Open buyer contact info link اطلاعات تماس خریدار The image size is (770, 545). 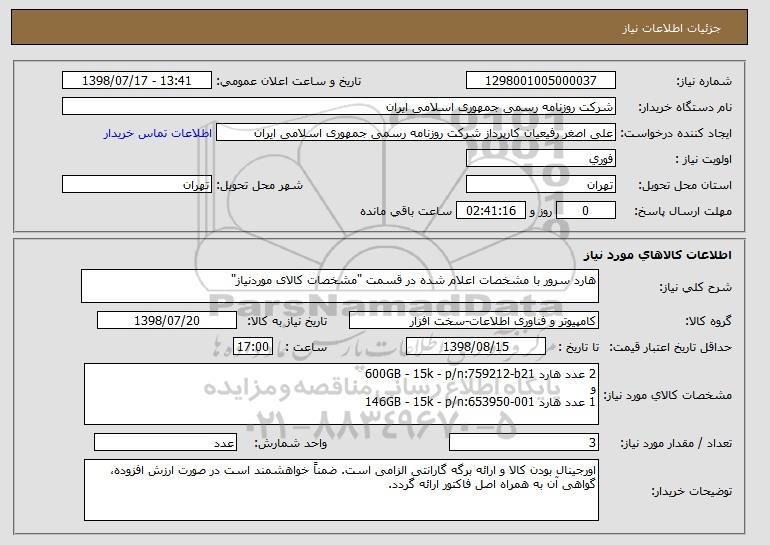158,133
